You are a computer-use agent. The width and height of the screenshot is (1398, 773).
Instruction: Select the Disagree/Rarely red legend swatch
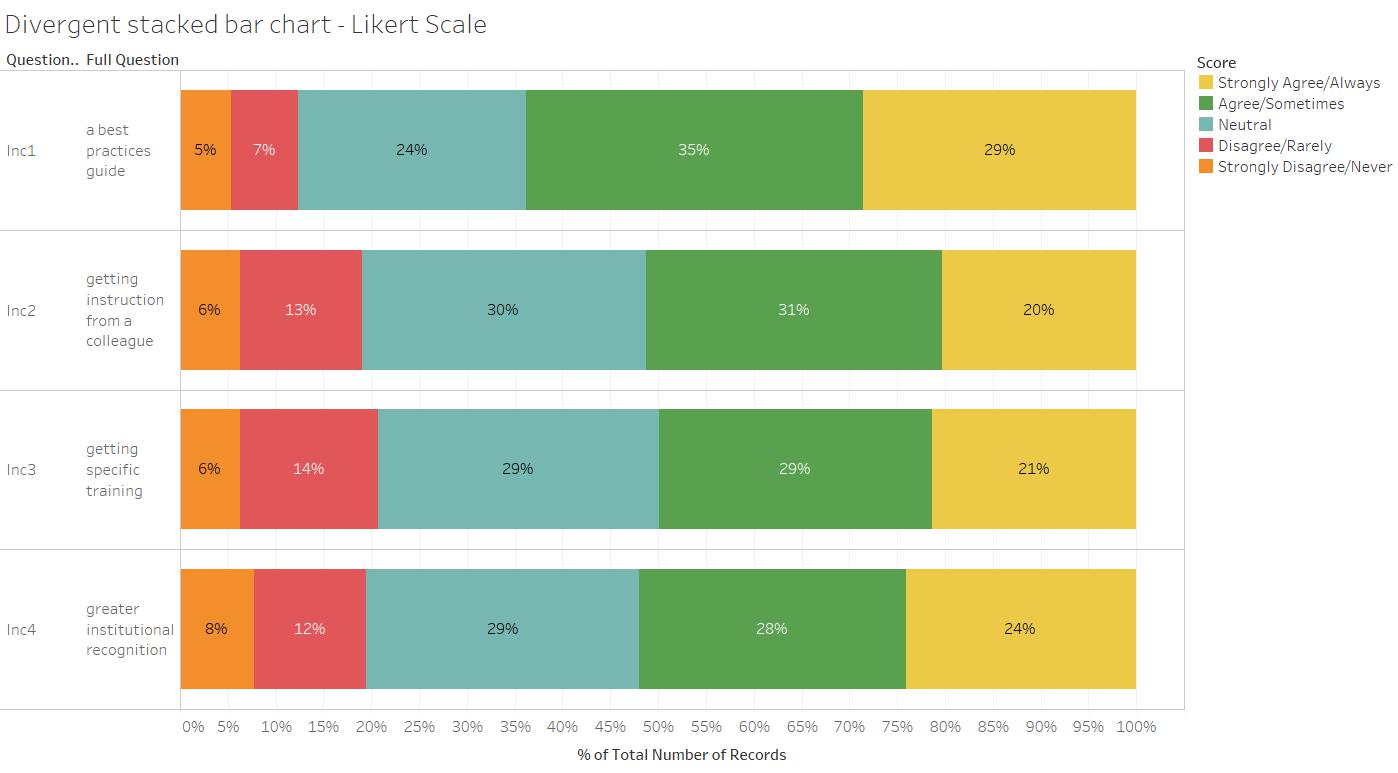click(x=1205, y=146)
